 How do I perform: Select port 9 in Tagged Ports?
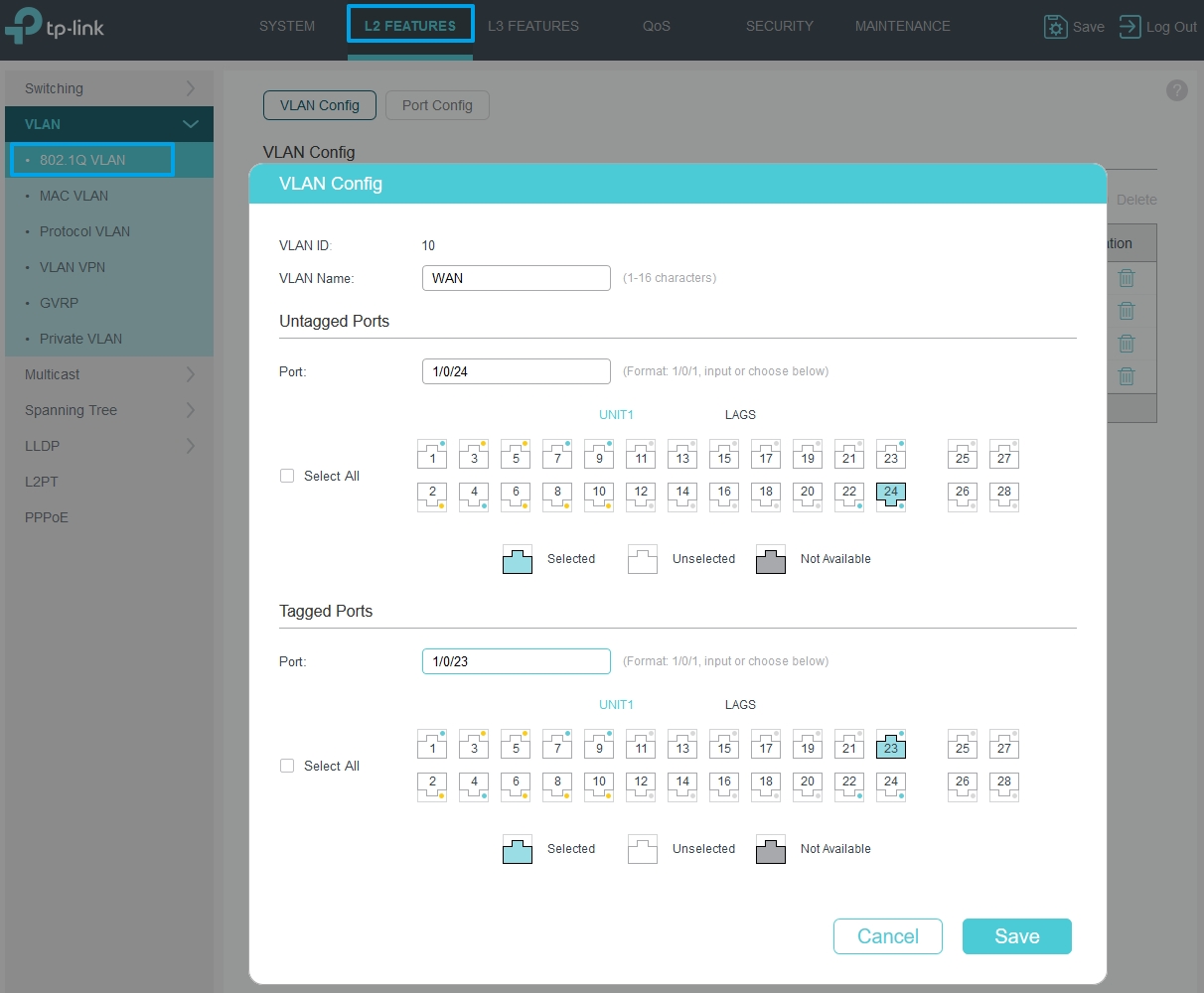tap(599, 744)
